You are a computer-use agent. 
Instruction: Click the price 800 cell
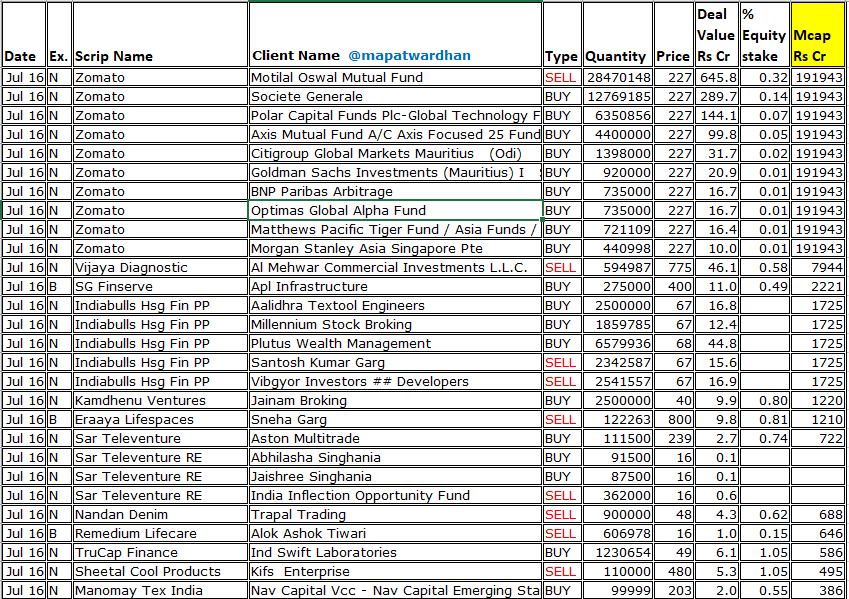674,419
